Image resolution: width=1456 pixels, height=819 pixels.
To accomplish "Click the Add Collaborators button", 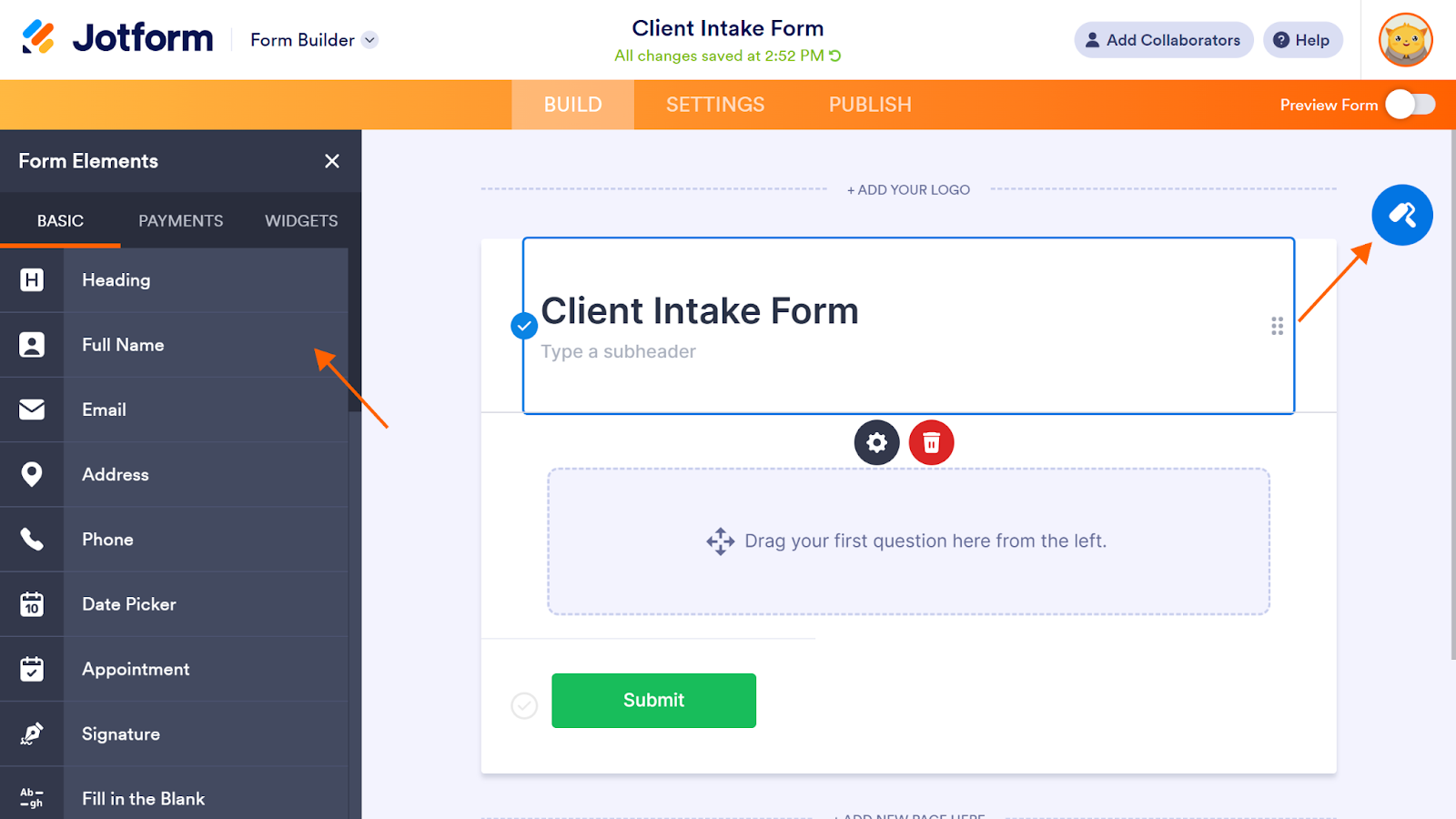I will [1163, 40].
